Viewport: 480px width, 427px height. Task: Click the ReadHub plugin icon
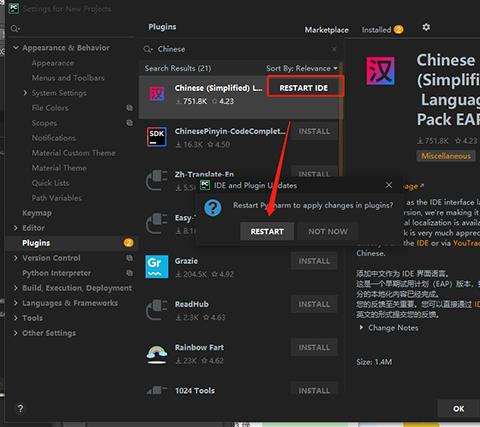[157, 310]
